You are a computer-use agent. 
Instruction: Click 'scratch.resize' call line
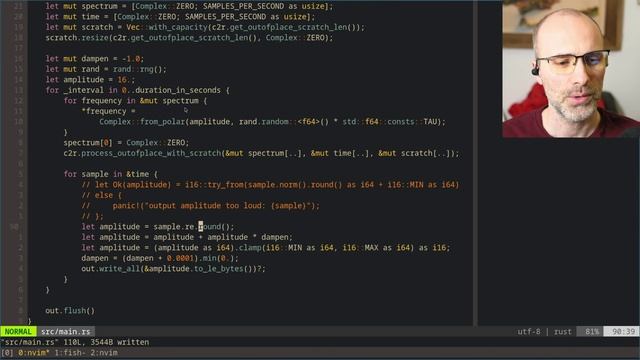[189, 38]
